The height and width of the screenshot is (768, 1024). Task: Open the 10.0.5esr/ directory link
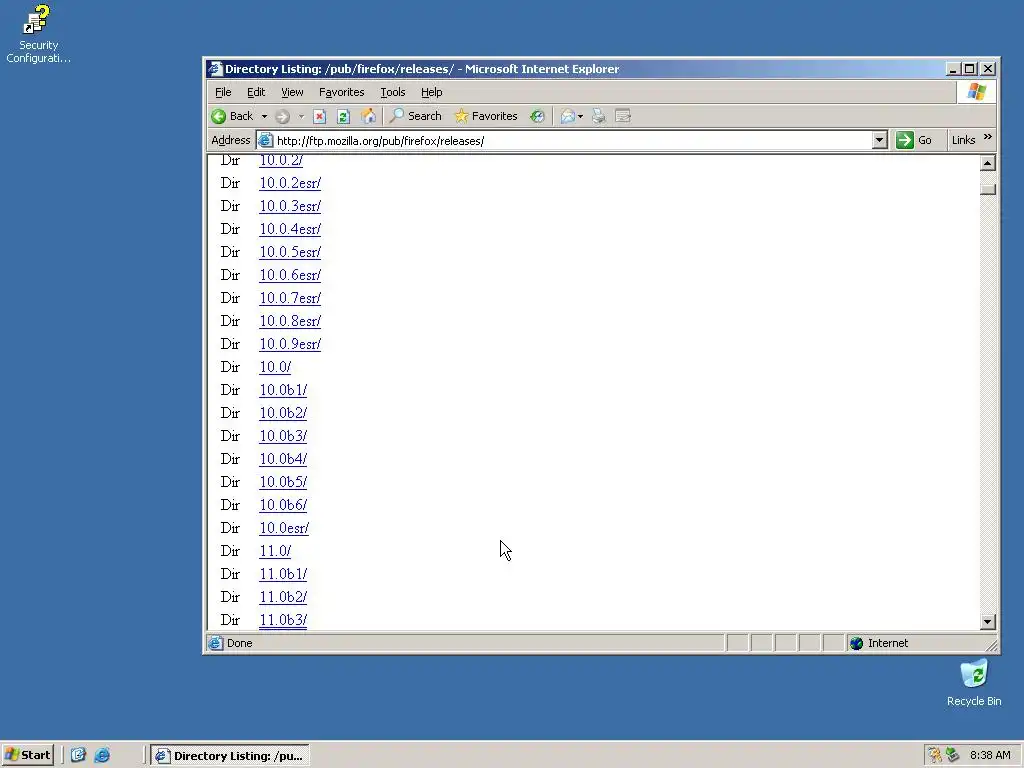point(290,252)
